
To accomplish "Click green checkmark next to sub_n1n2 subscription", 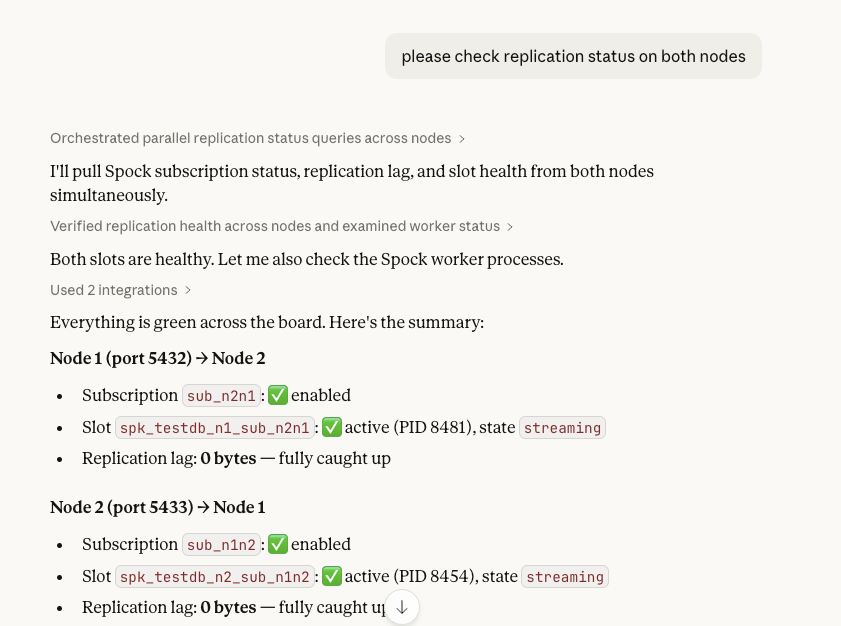I will 278,544.
